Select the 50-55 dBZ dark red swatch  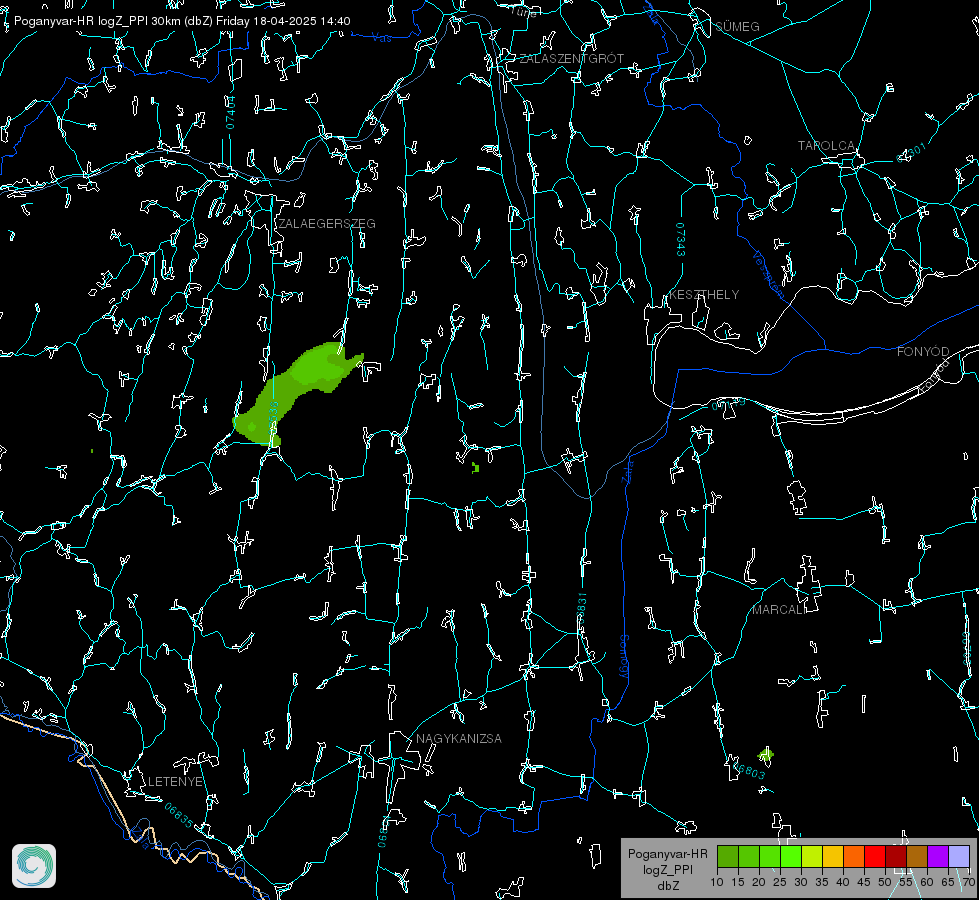point(895,856)
